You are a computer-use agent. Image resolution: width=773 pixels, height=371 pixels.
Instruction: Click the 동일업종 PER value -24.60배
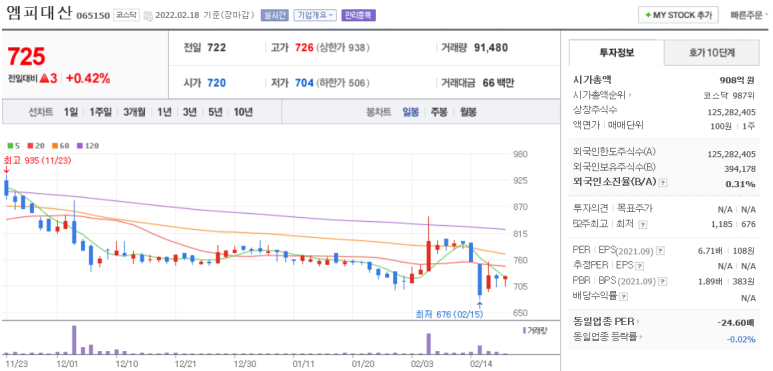737,323
